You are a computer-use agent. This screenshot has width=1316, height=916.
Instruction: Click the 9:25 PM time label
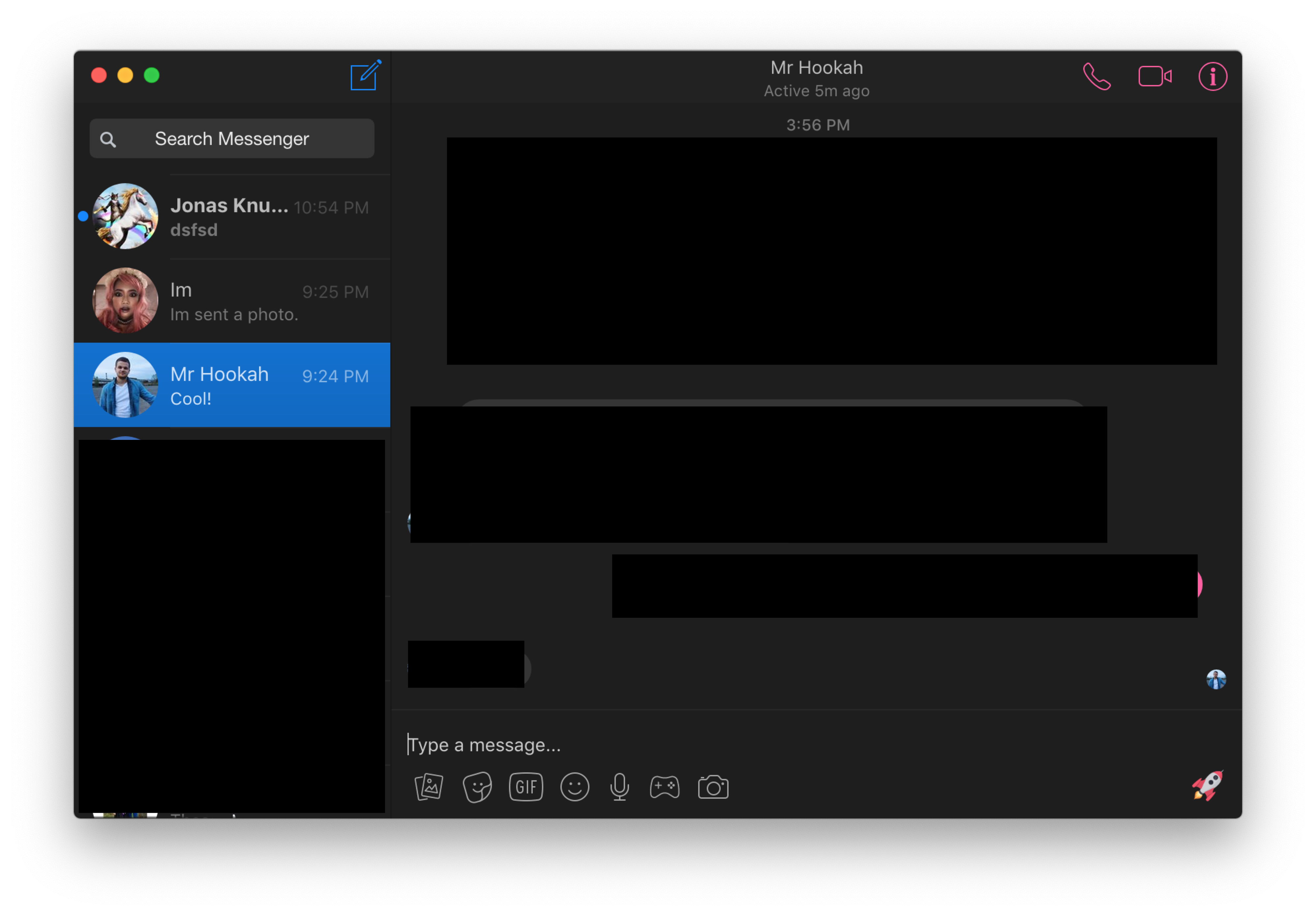[x=335, y=292]
